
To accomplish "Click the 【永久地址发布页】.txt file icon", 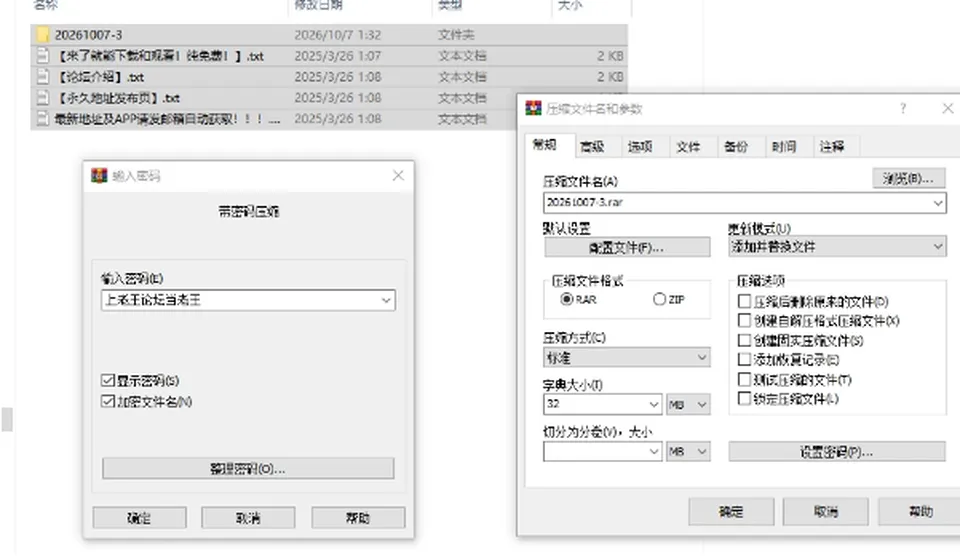I will tap(42, 98).
